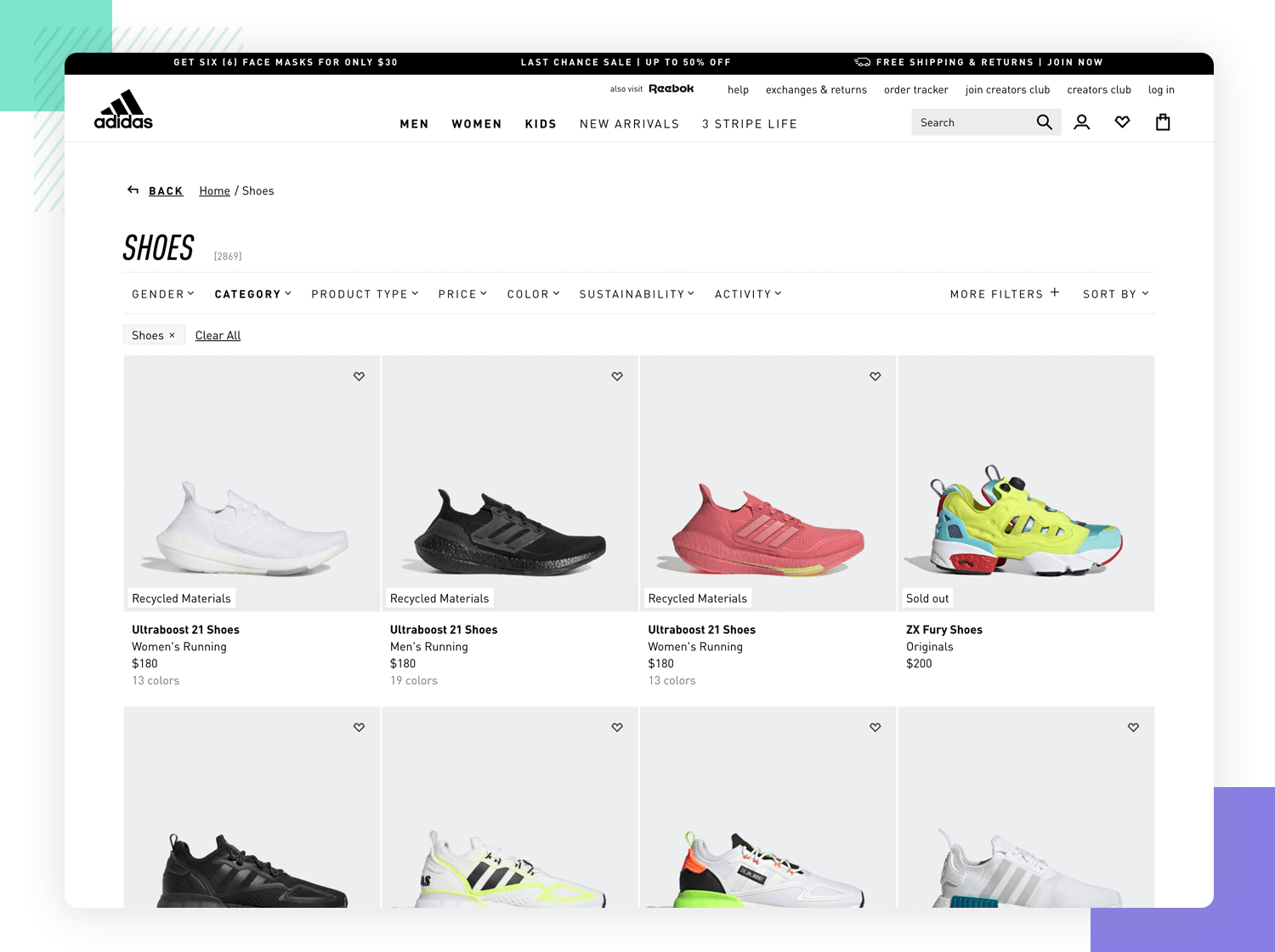1275x952 pixels.
Task: Open pink Ultraboost 21 shoe image
Action: click(768, 483)
